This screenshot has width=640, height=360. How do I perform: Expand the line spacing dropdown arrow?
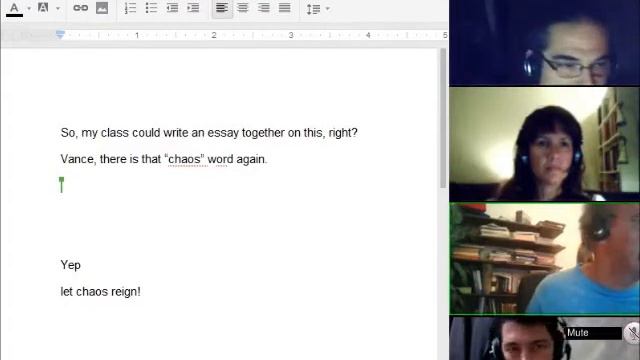coord(328,9)
